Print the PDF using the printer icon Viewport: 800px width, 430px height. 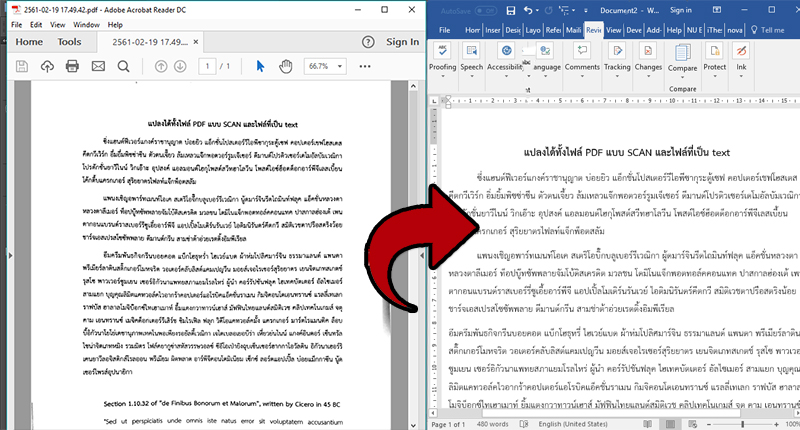(x=74, y=66)
